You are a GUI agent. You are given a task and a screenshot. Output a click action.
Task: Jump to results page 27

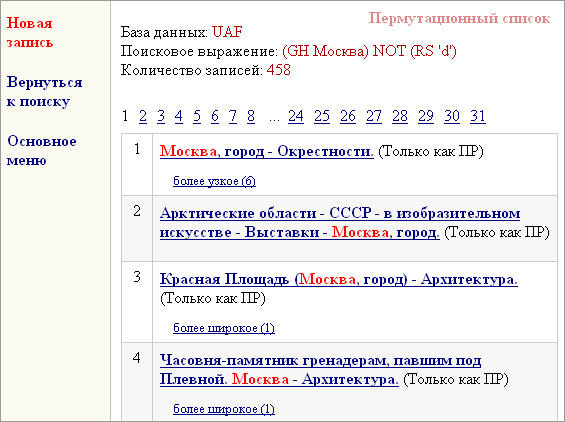pos(374,116)
